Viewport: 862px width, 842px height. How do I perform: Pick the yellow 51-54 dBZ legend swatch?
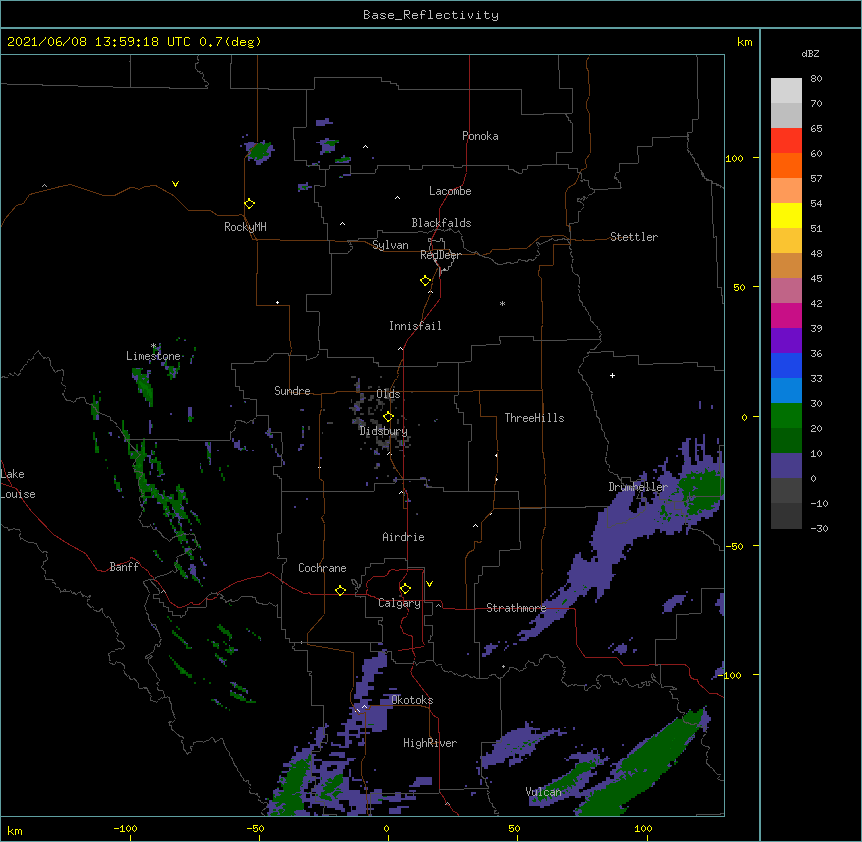[786, 215]
